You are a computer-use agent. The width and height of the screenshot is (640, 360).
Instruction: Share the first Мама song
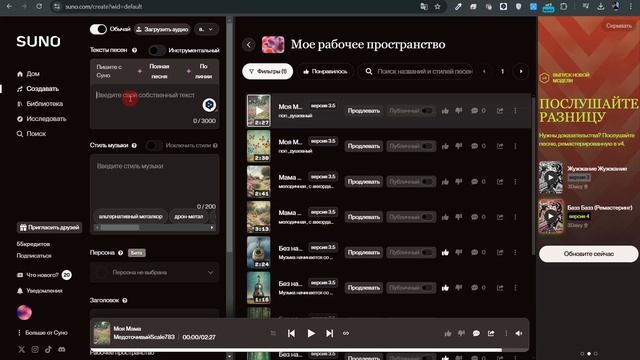[500, 182]
